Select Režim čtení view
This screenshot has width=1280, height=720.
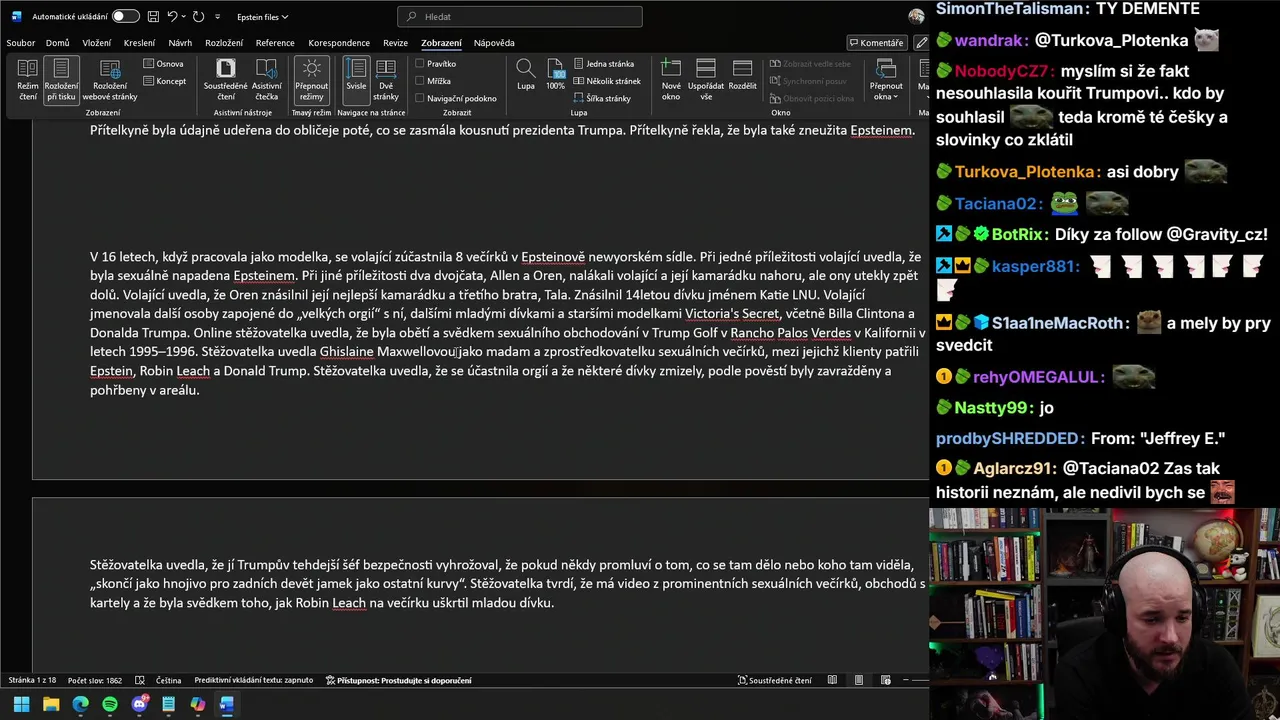(x=28, y=80)
